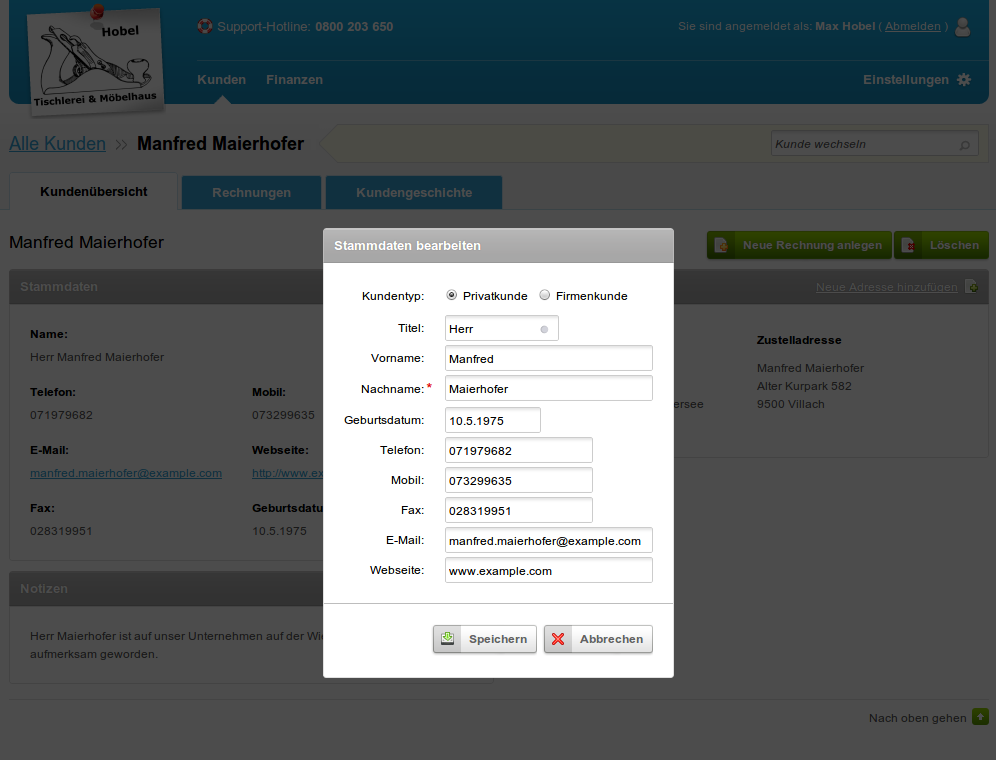Click the support hotline lifebuoy icon

205,27
